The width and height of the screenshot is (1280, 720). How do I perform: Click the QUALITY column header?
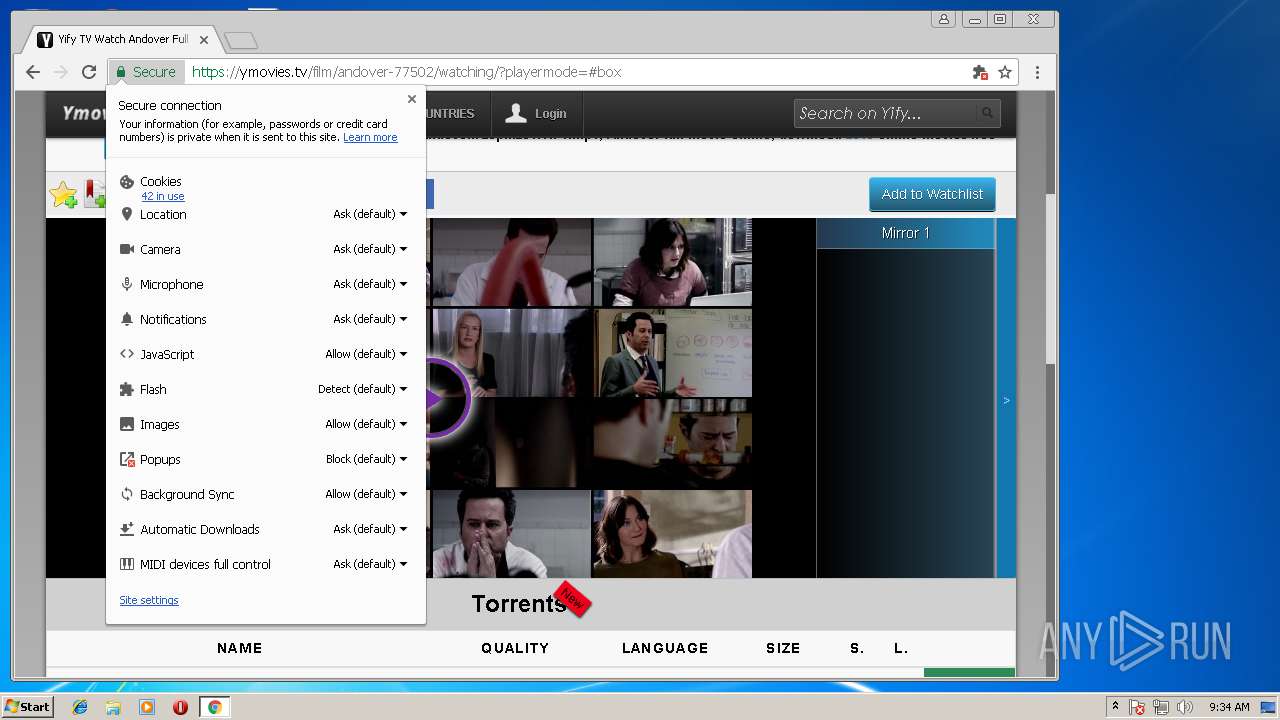515,648
